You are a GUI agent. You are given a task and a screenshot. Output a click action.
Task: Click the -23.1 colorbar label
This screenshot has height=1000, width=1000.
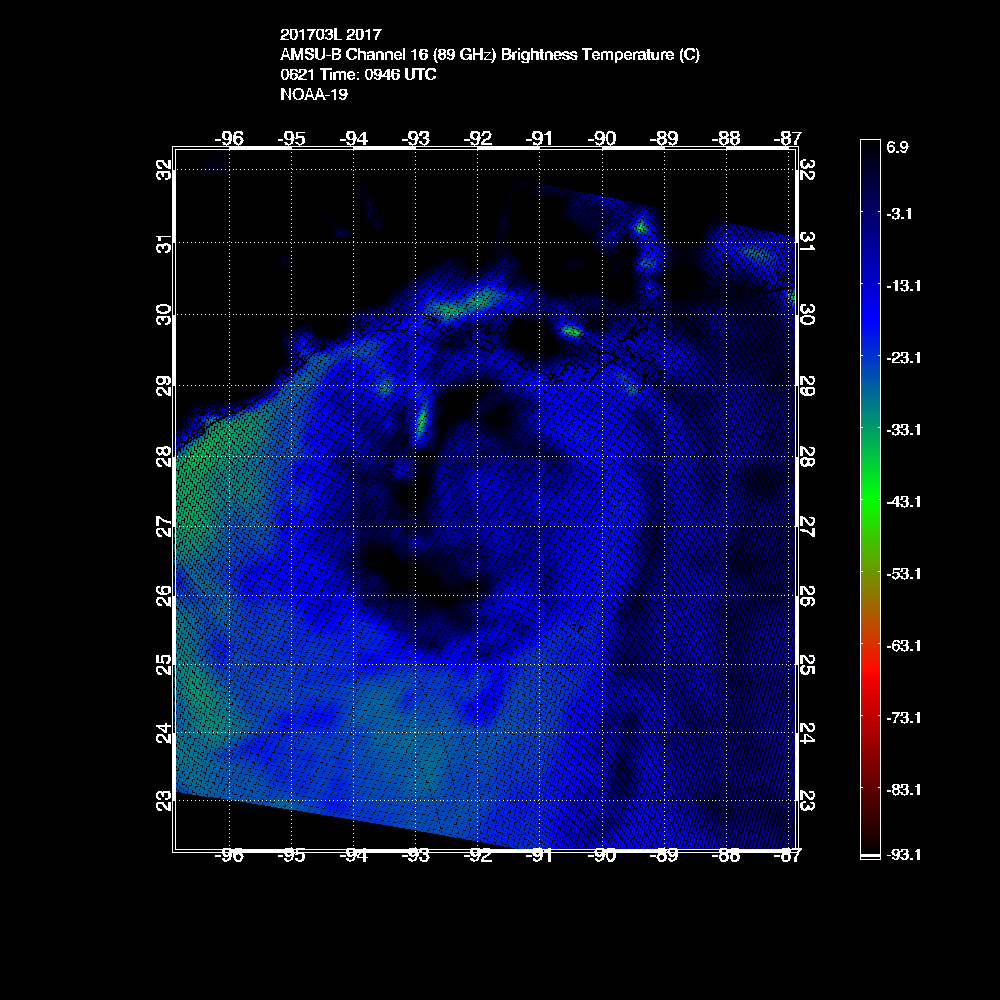pyautogui.click(x=904, y=358)
